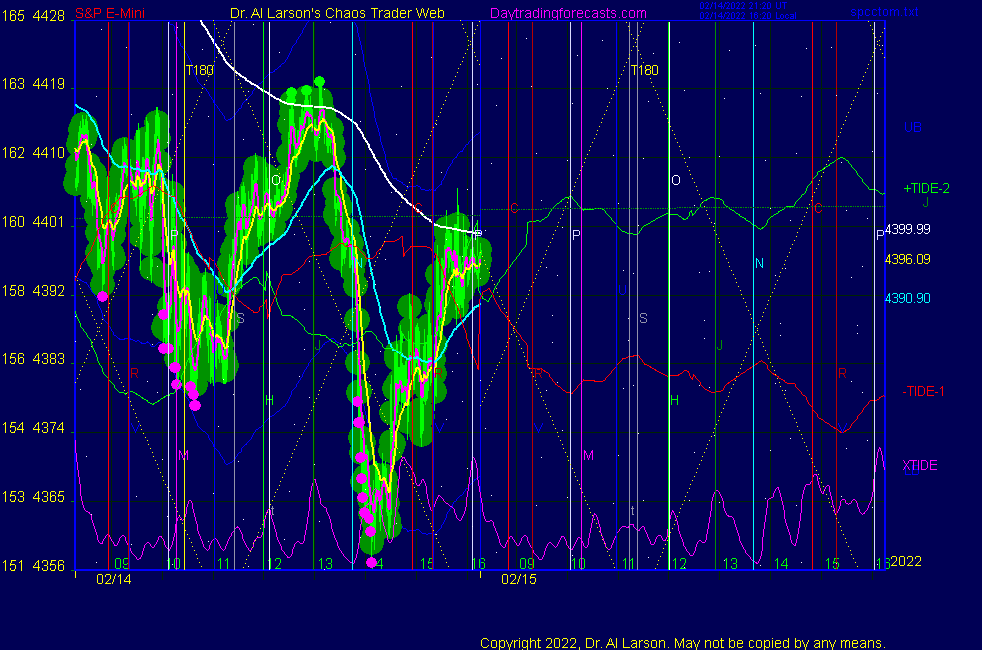Select the 02/15 date label on the axis

click(519, 579)
